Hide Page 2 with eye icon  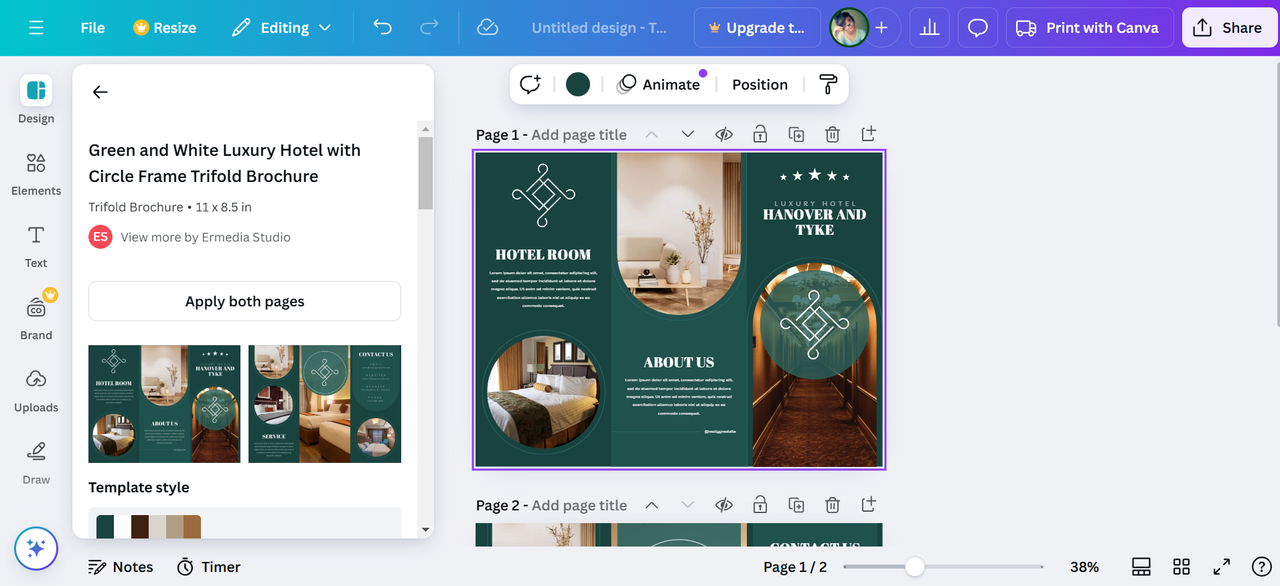pos(724,505)
